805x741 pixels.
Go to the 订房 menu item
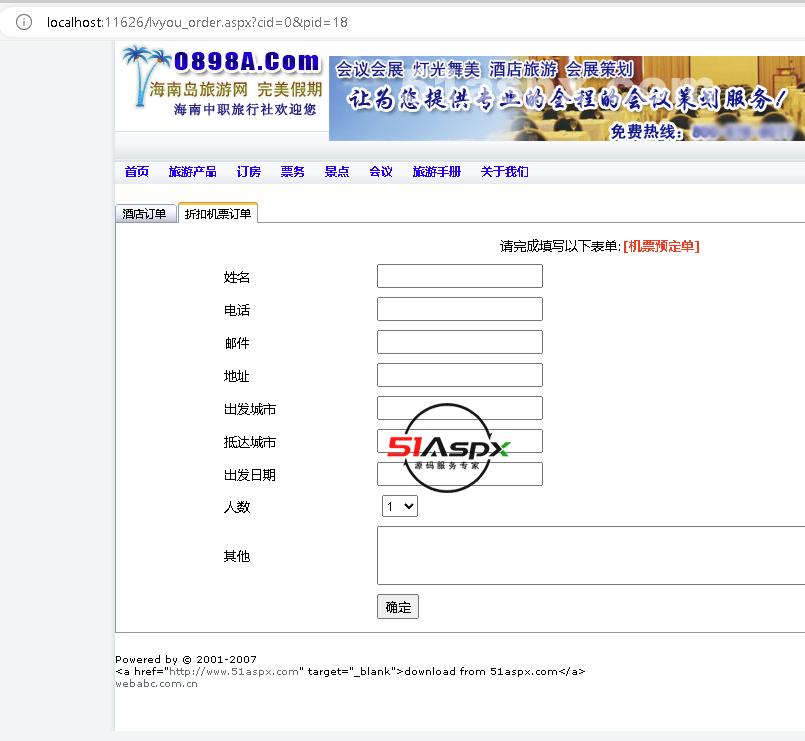point(248,172)
